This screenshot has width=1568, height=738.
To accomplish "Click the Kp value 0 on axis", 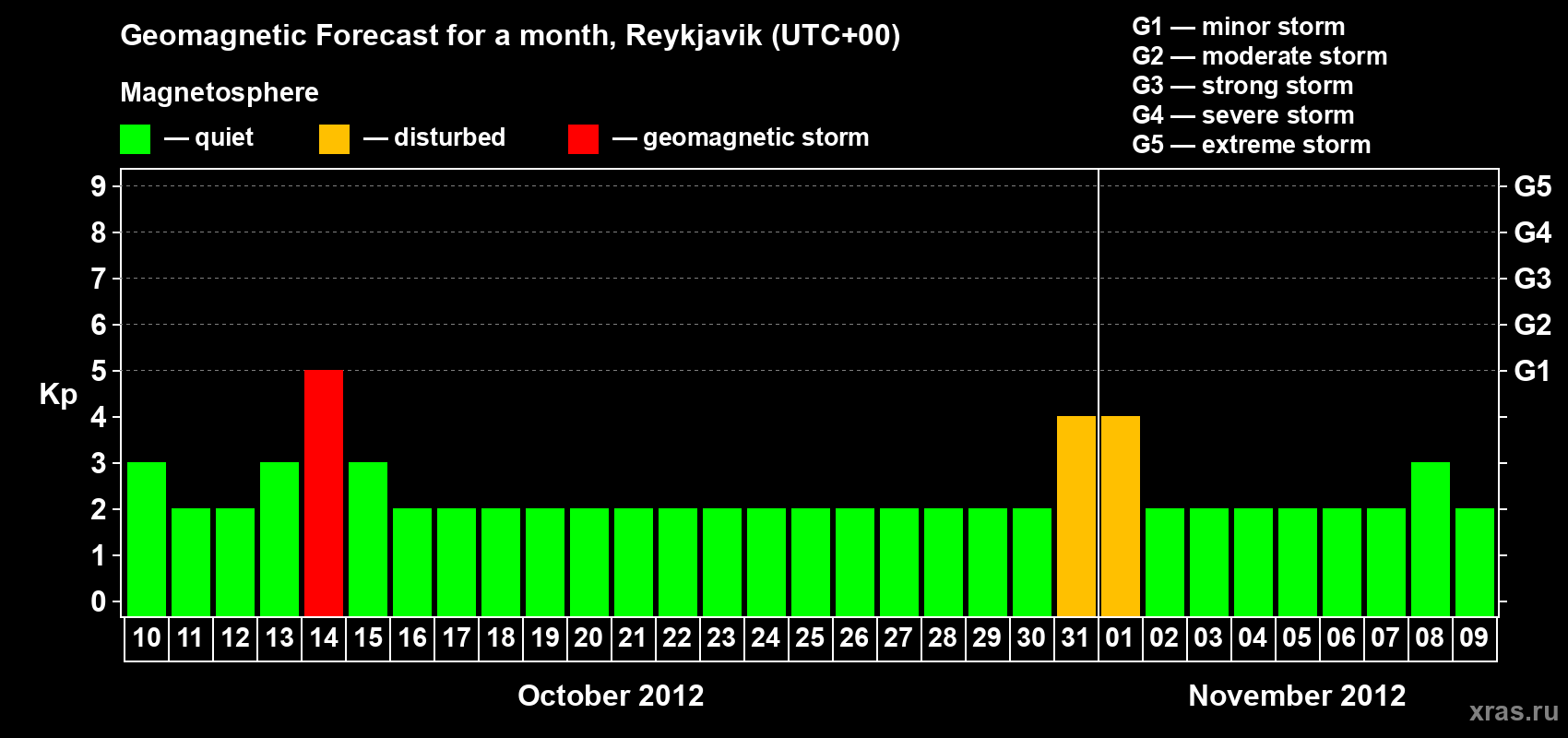I will 99,601.
